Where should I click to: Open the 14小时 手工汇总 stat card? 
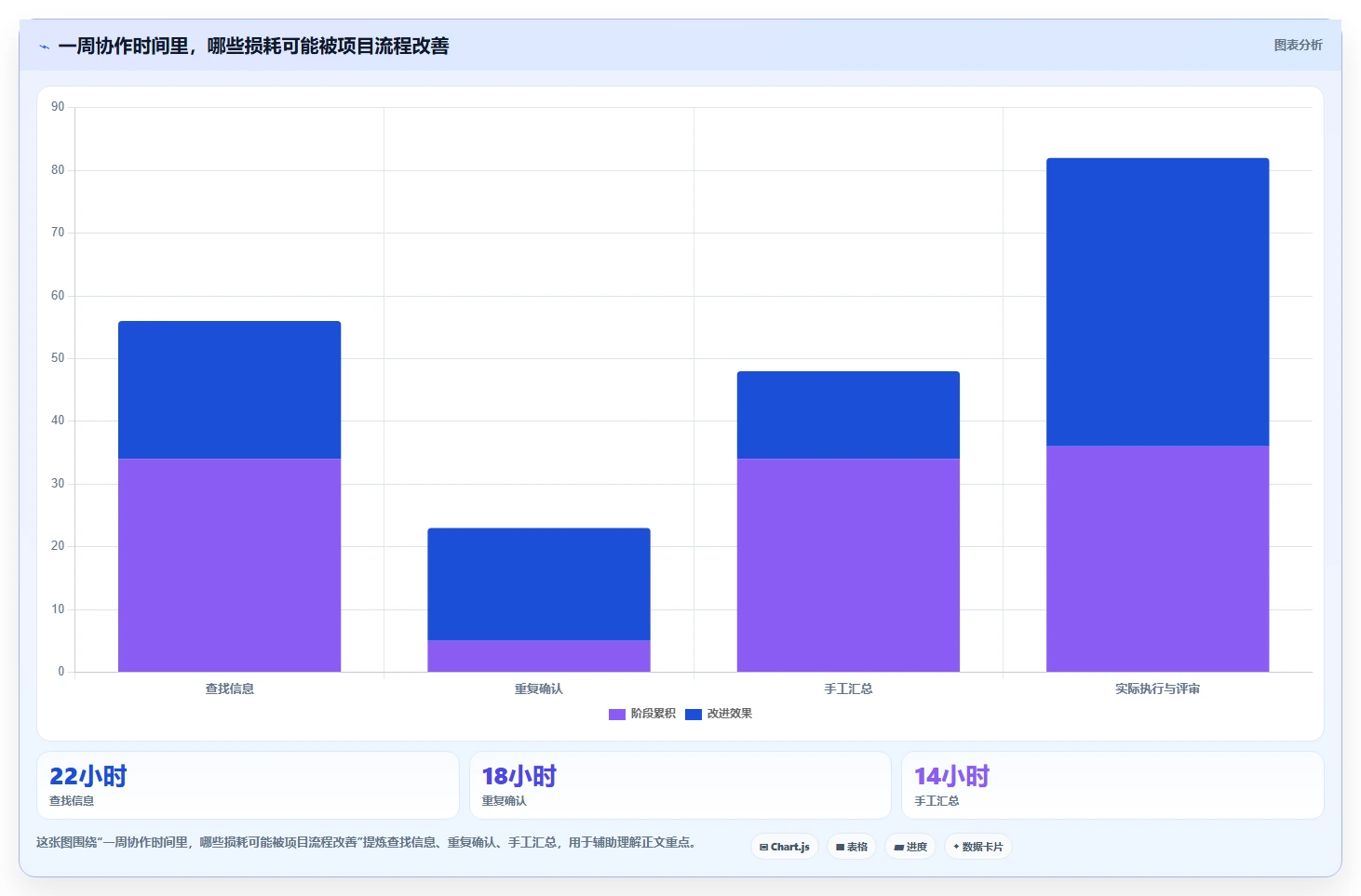point(1112,785)
